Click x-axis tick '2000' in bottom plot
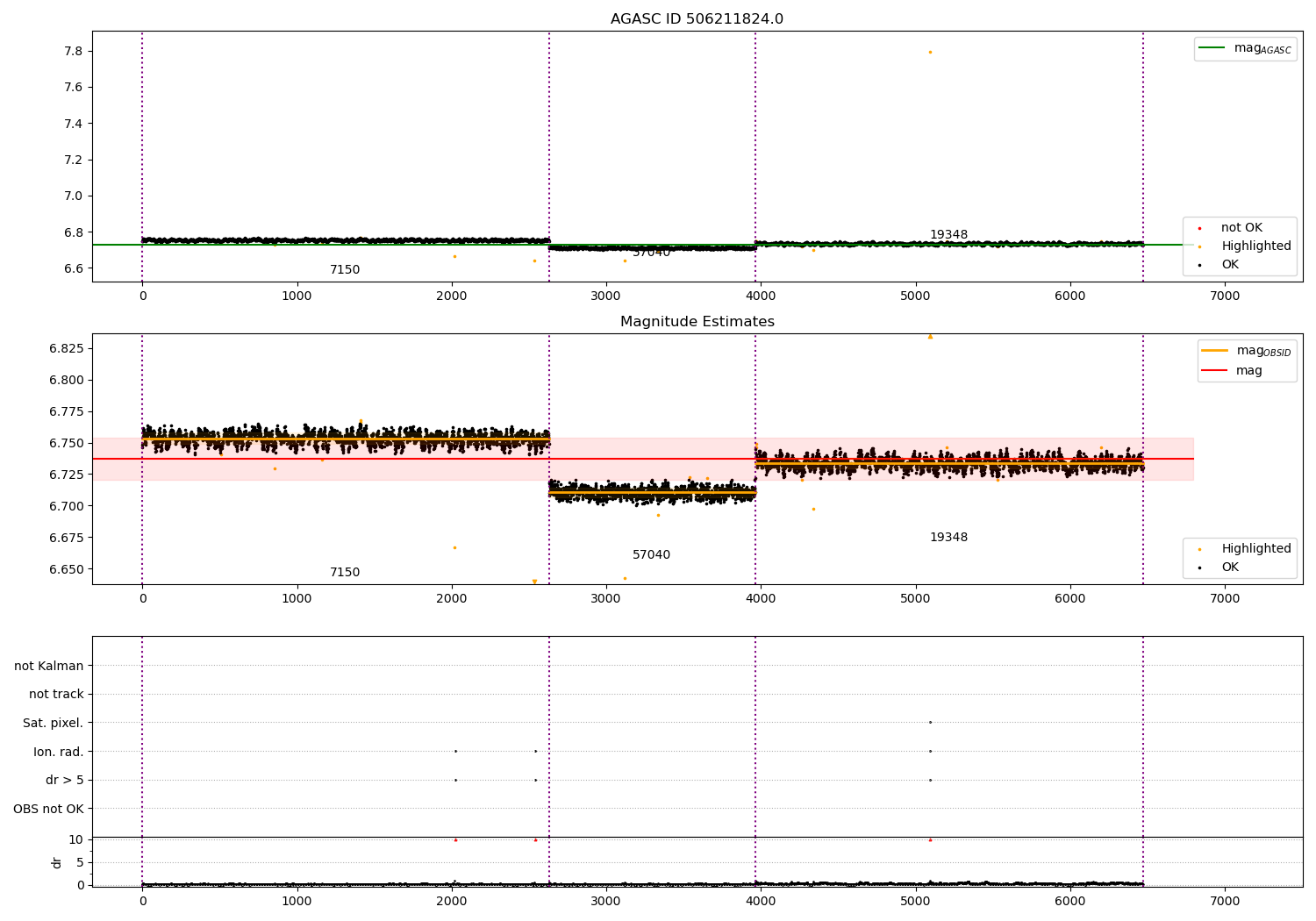The height and width of the screenshot is (921, 1316). [451, 902]
